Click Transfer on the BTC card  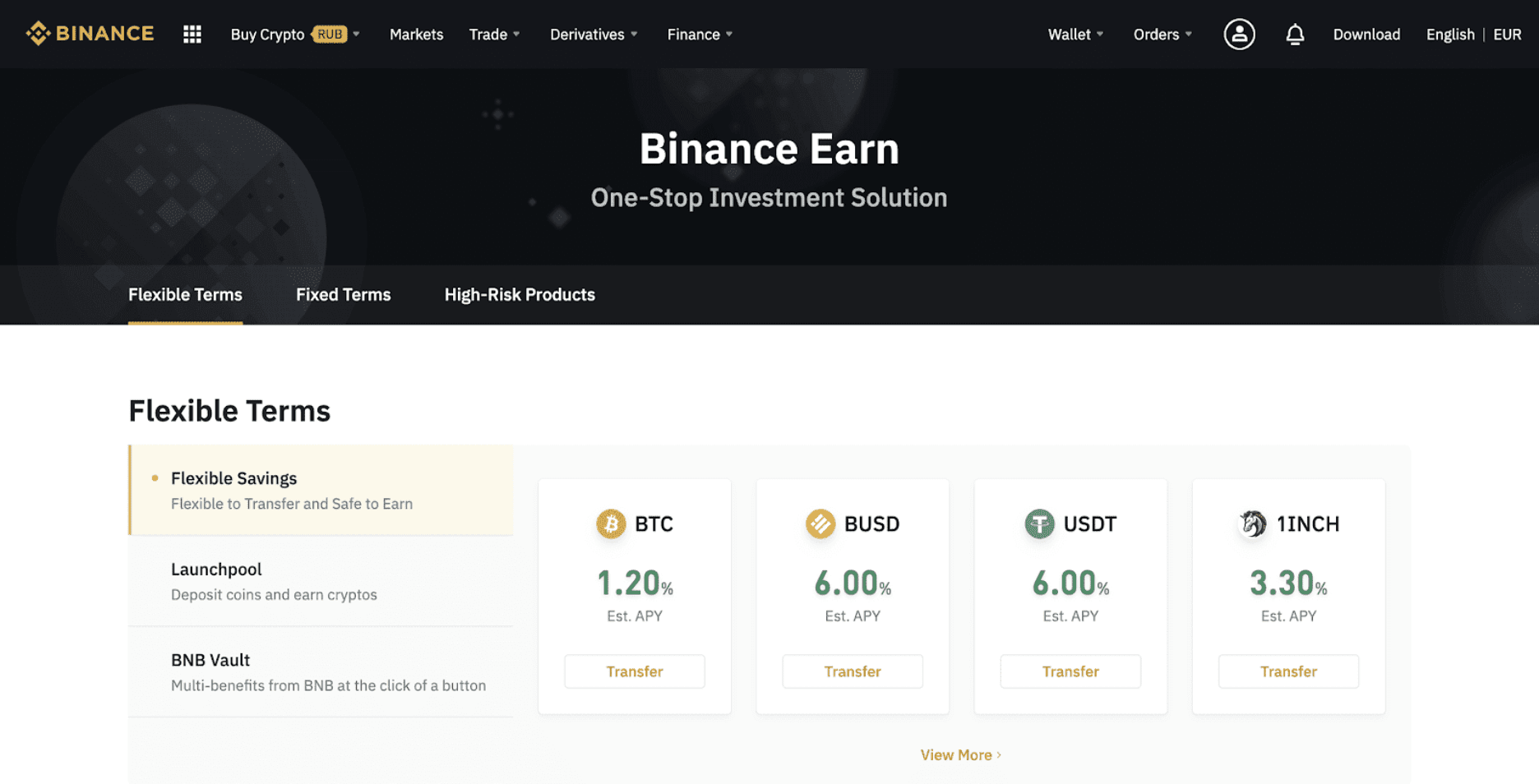(x=635, y=671)
